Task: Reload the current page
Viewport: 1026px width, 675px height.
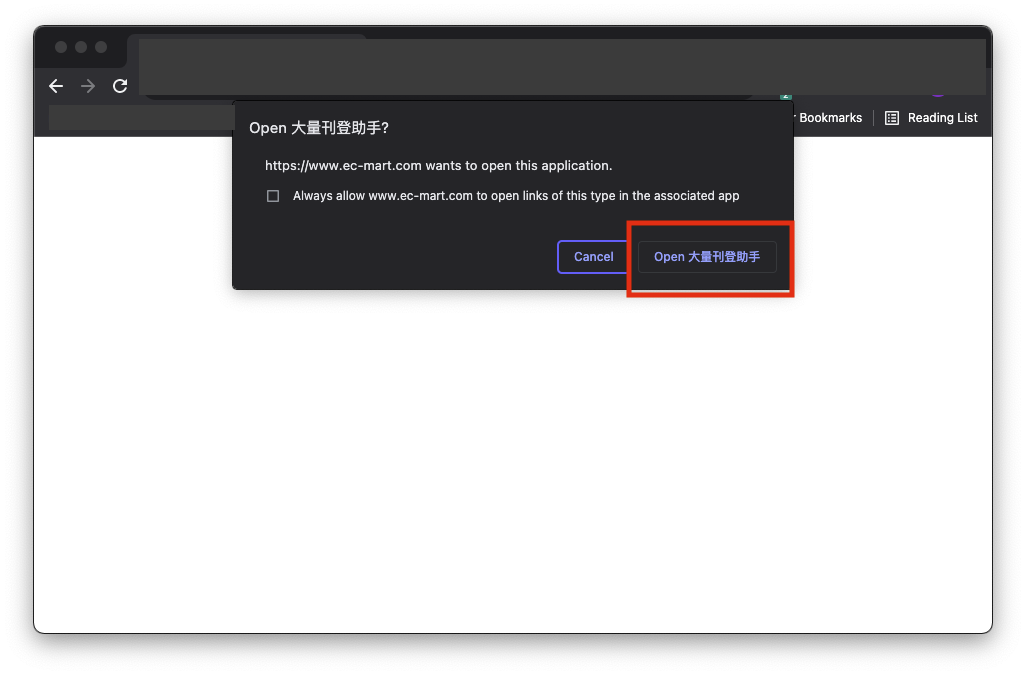Action: 120,86
